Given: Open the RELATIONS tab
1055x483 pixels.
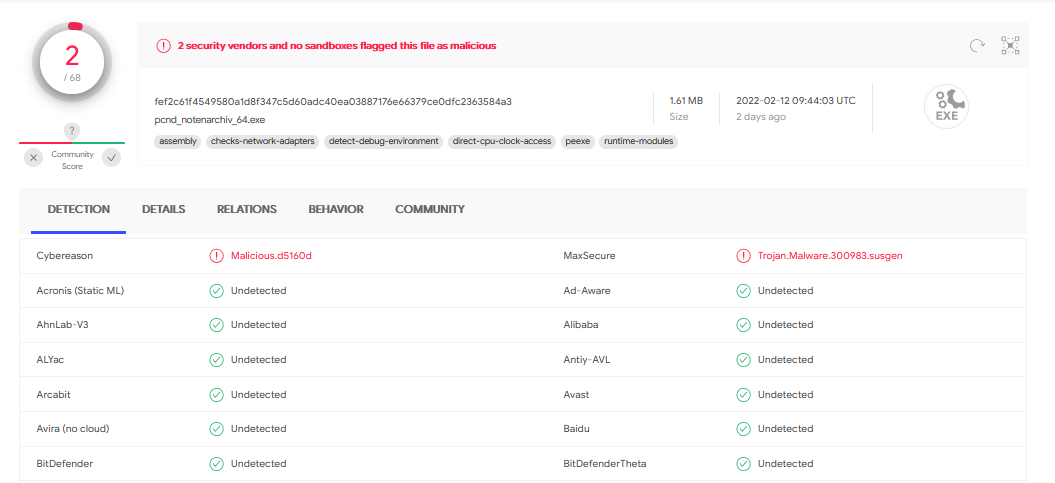Looking at the screenshot, I should [x=247, y=209].
